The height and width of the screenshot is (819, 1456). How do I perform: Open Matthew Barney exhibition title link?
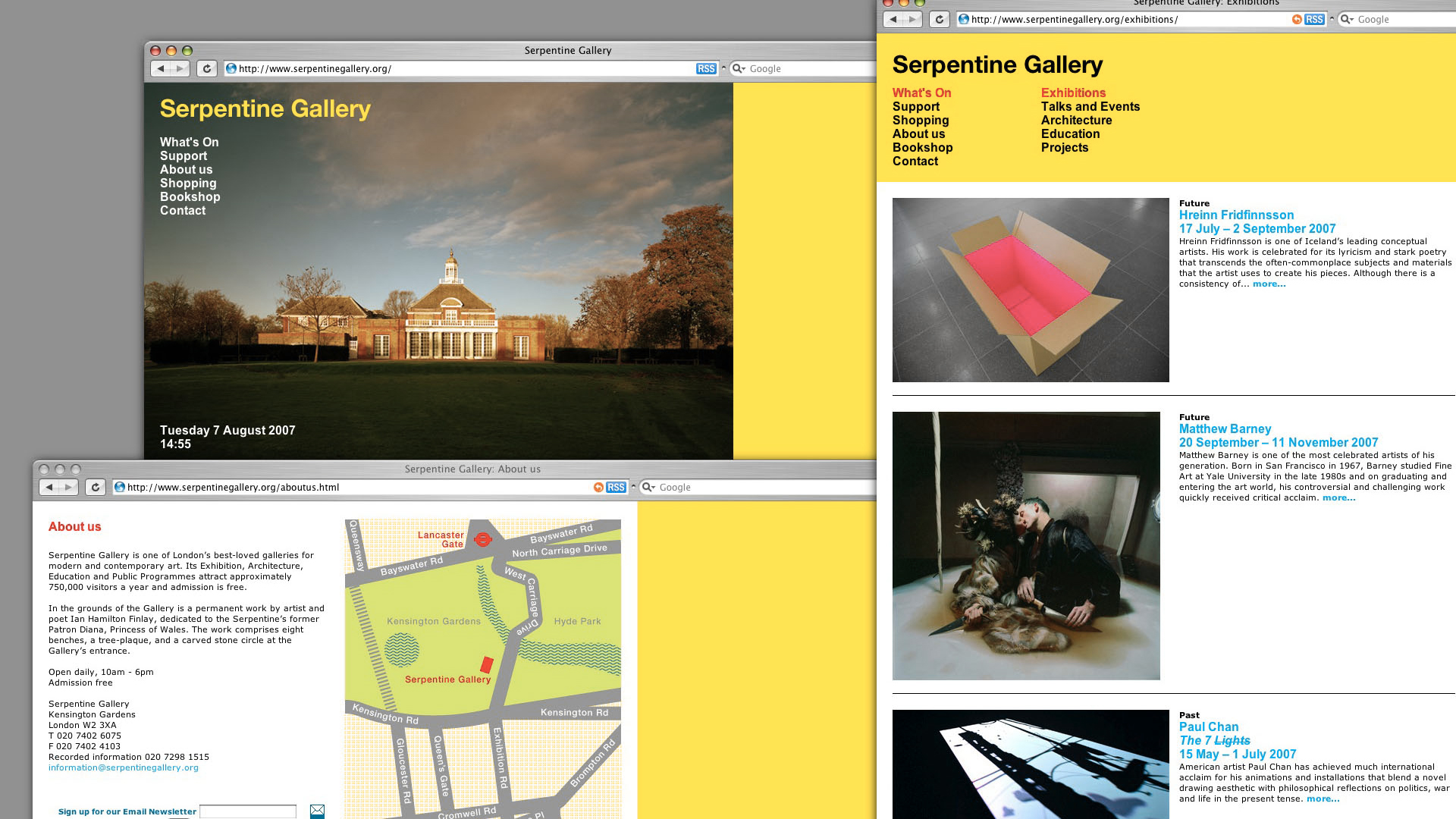[1225, 429]
